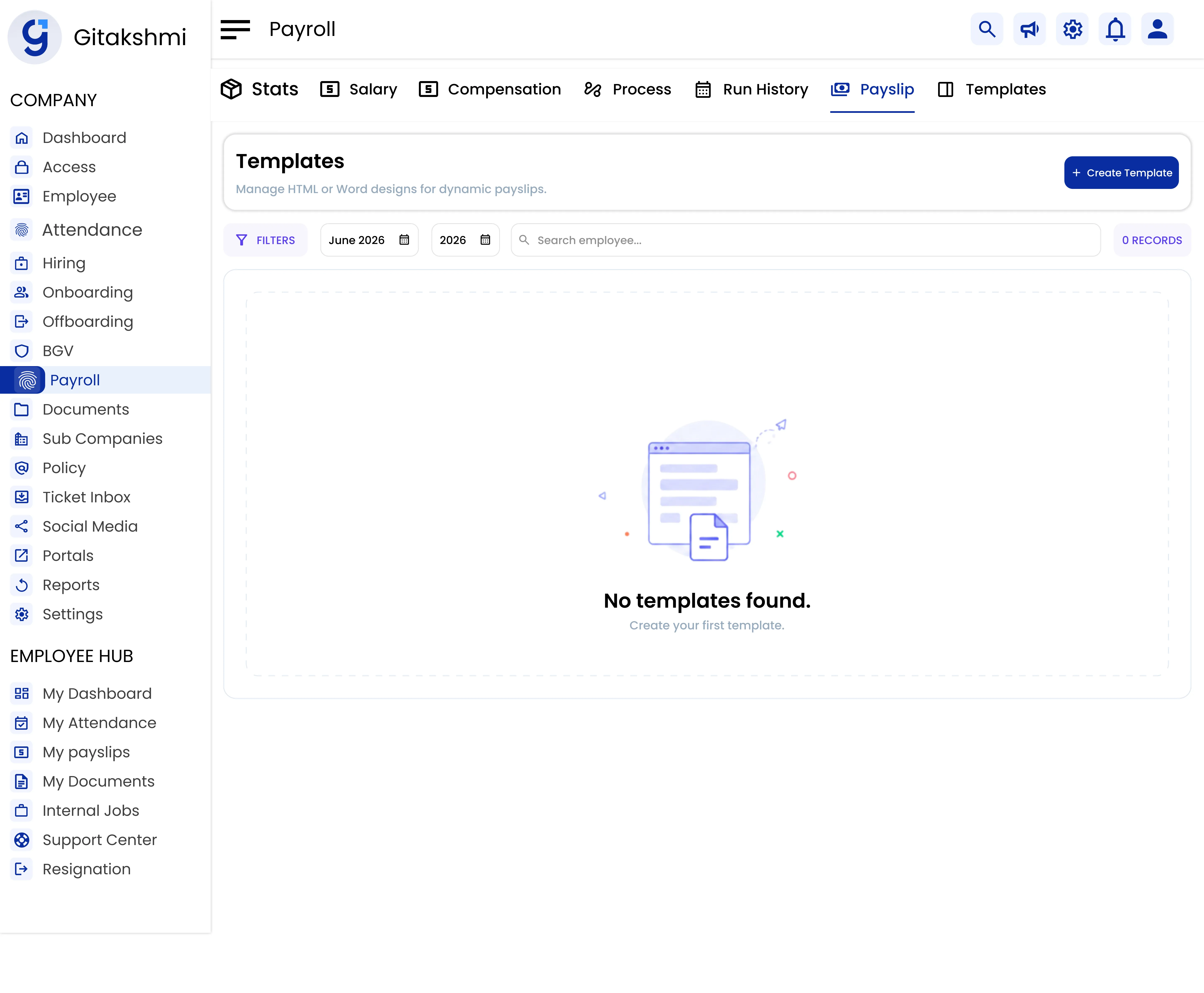Image resolution: width=1204 pixels, height=993 pixels.
Task: Click the Offboarding exit icon
Action: (x=22, y=321)
